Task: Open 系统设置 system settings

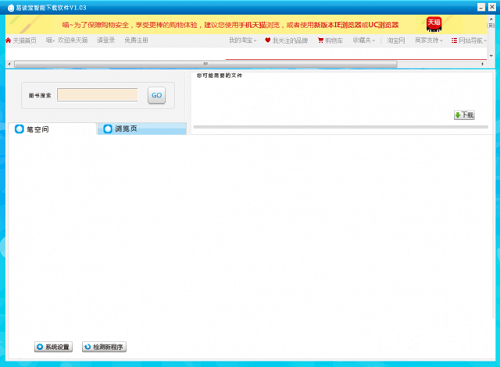Action: click(x=53, y=347)
